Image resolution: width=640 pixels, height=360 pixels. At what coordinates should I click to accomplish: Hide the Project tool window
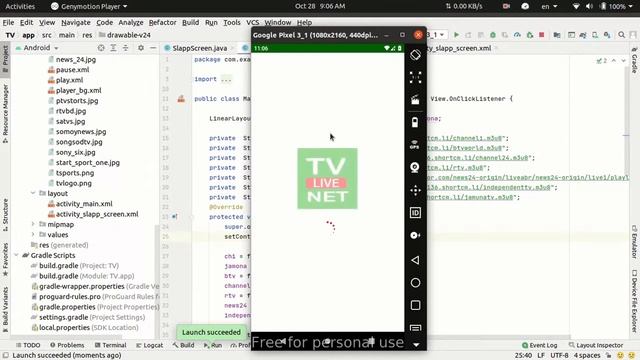[x=153, y=48]
